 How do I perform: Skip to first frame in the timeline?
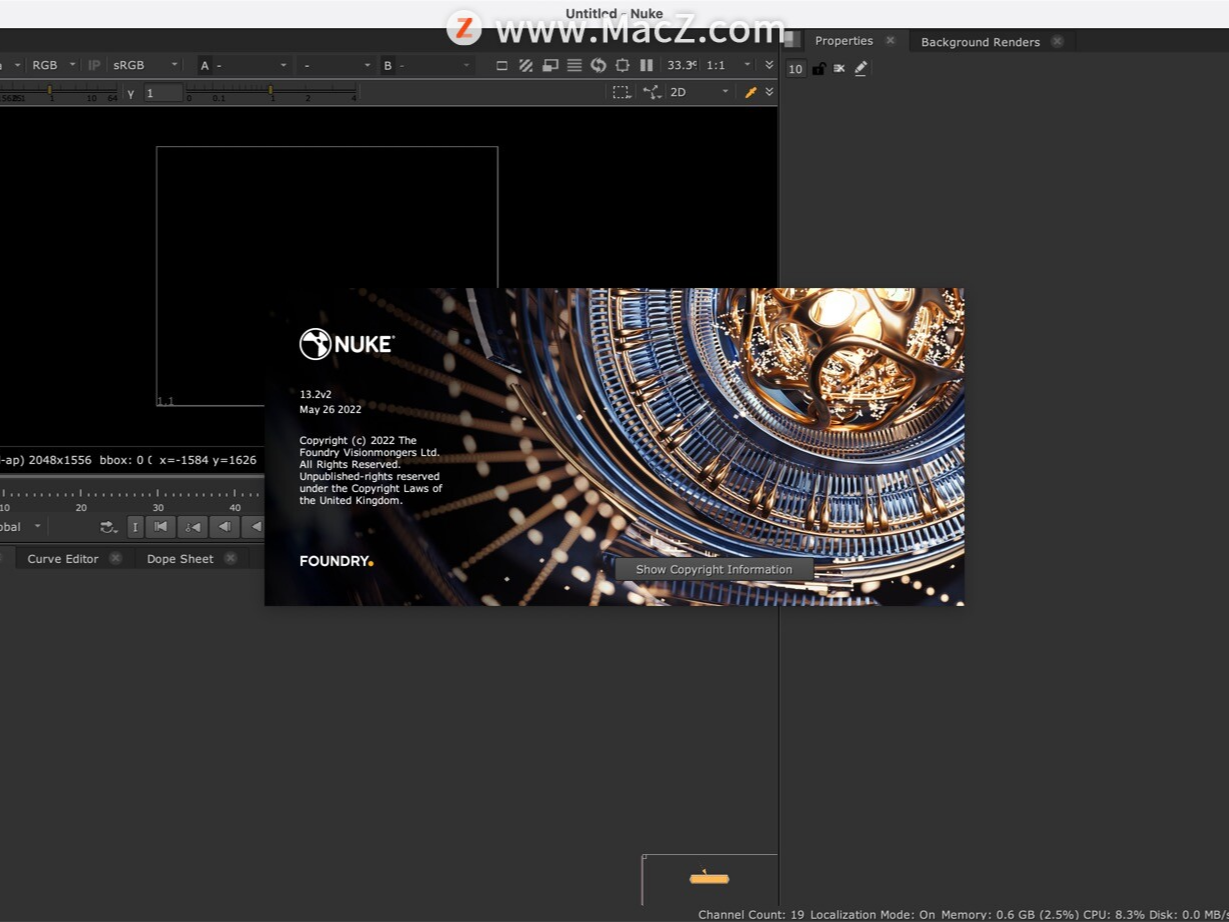[x=160, y=527]
